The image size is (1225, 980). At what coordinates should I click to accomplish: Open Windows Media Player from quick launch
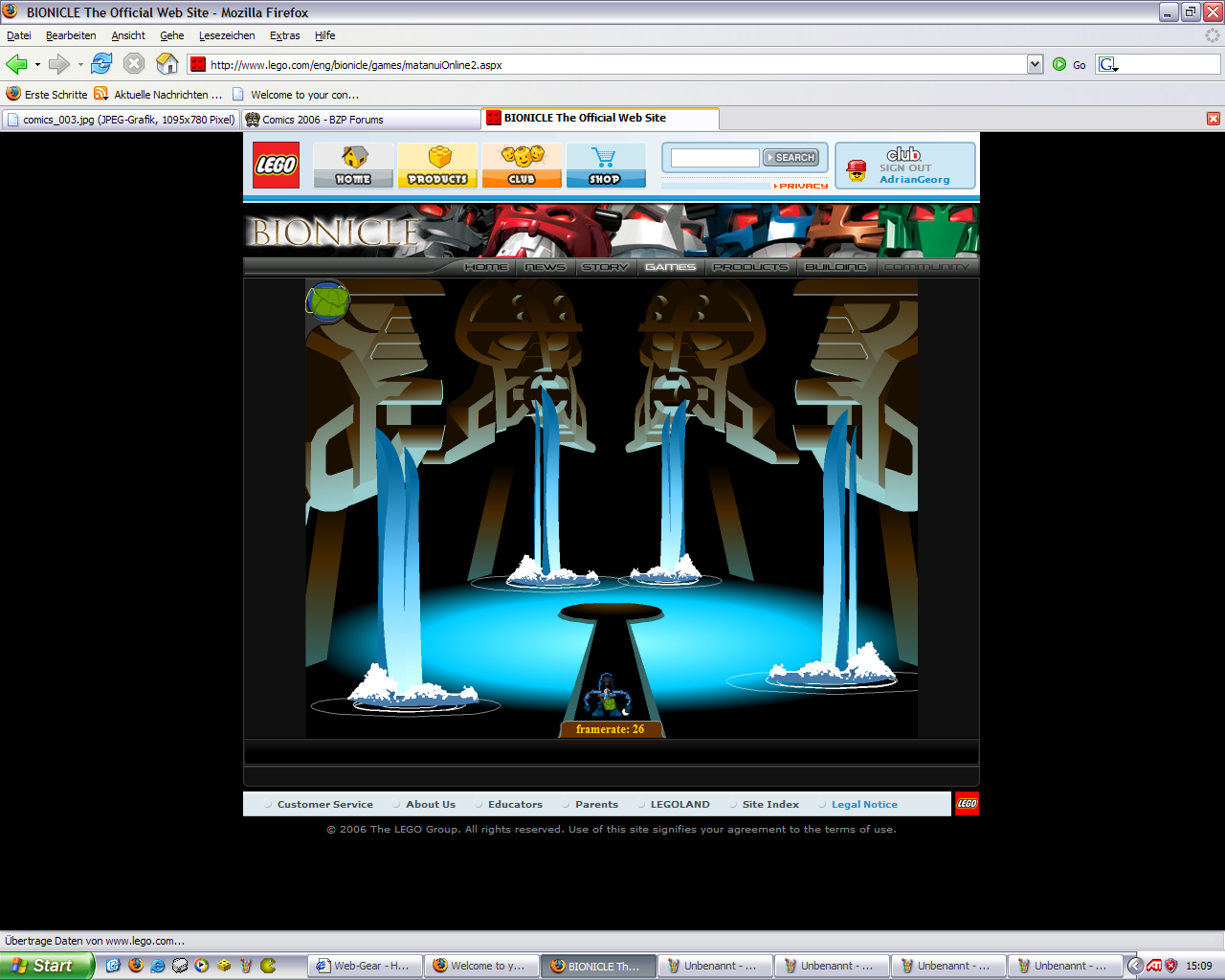[202, 966]
